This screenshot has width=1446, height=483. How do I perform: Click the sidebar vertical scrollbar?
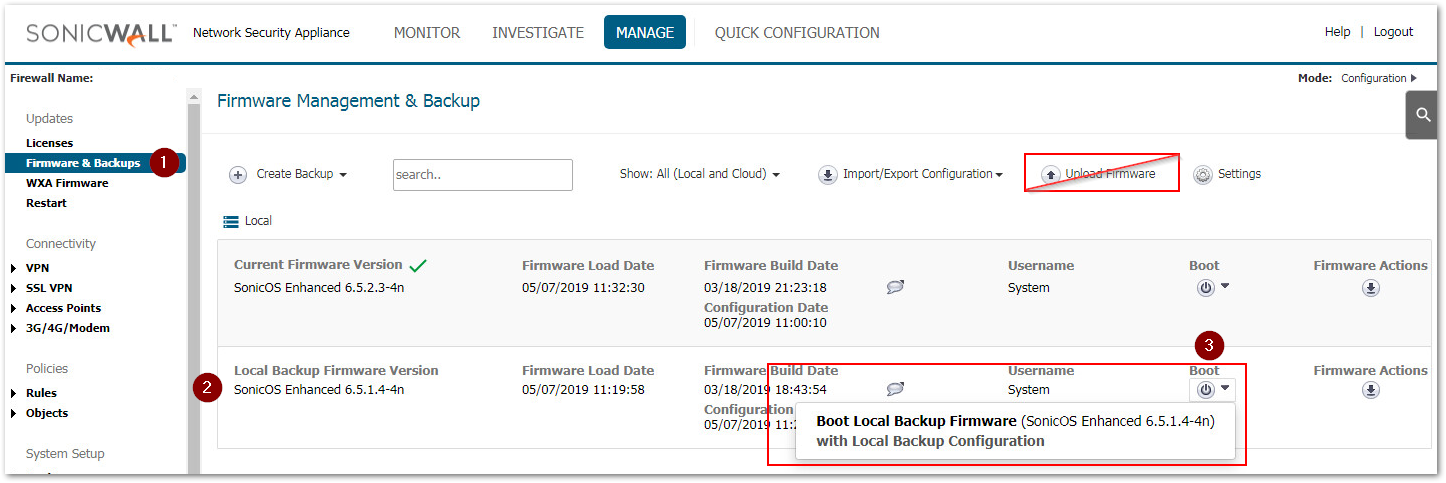point(194,280)
